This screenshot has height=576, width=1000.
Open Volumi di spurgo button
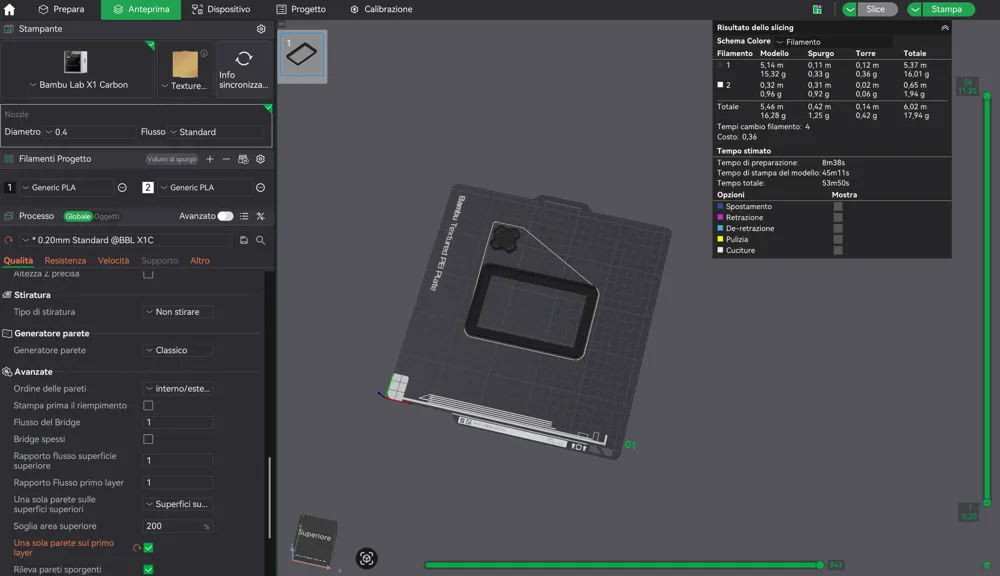click(172, 159)
